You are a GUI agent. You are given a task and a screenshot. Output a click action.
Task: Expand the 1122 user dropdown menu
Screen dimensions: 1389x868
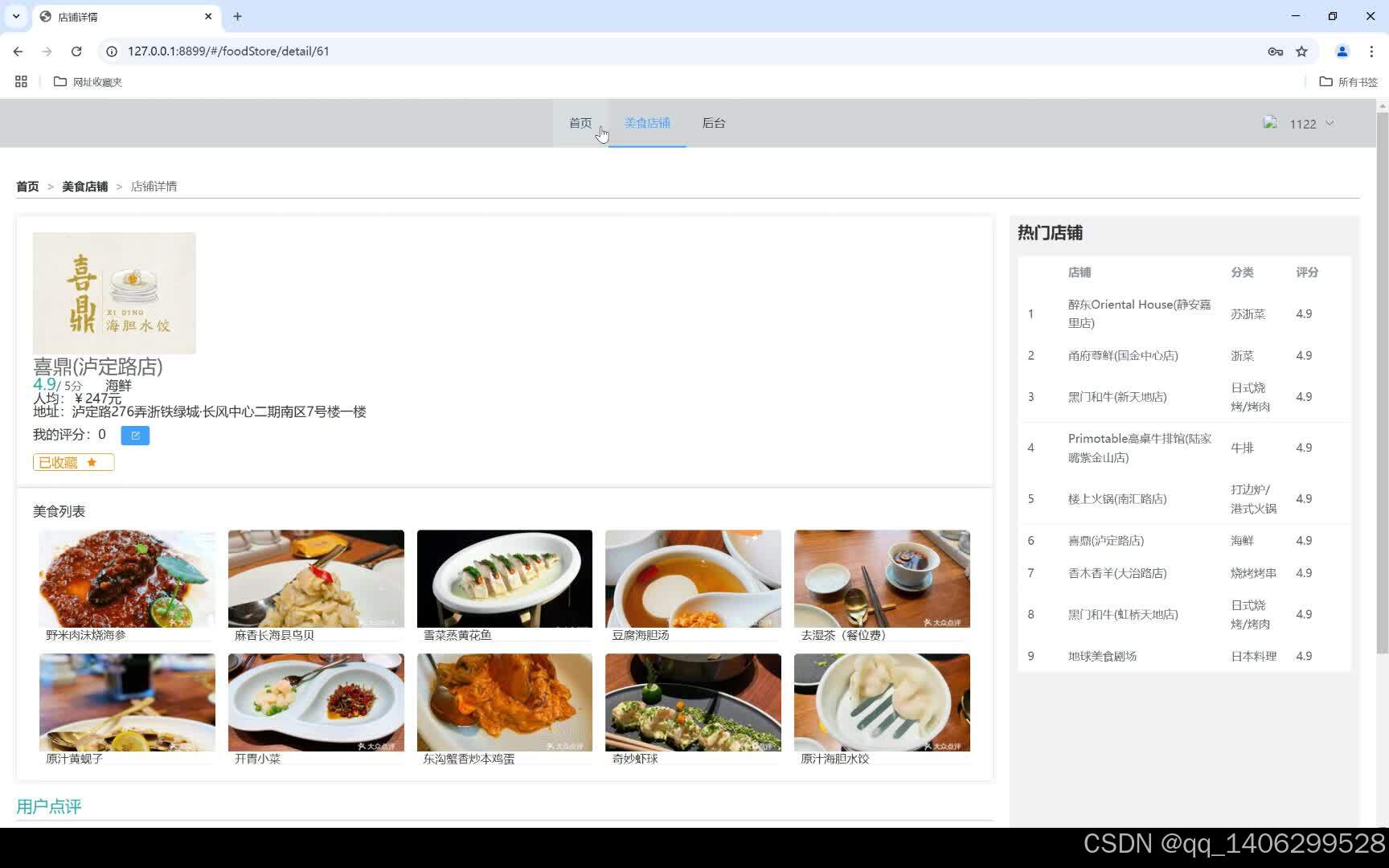pos(1312,124)
